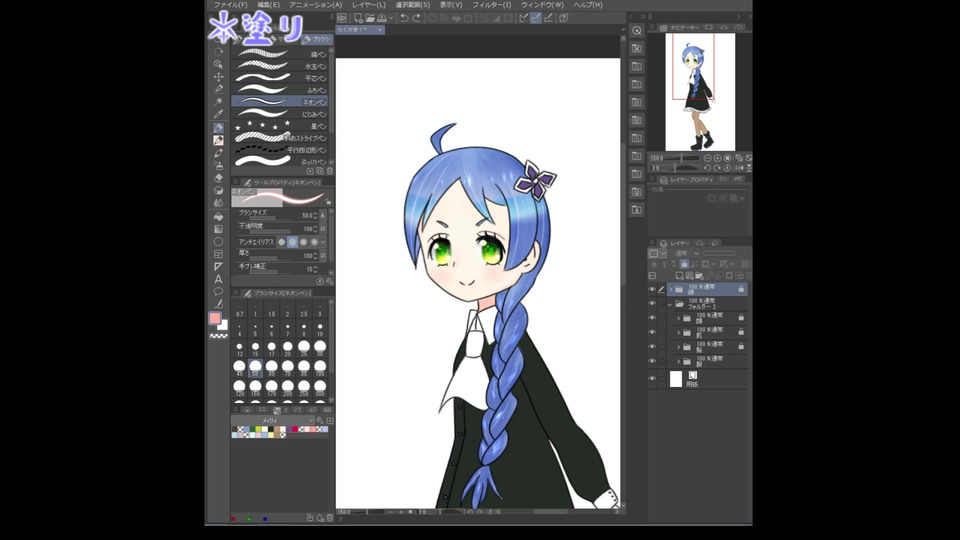Select the Balloon tool
This screenshot has width=960, height=540.
218,291
